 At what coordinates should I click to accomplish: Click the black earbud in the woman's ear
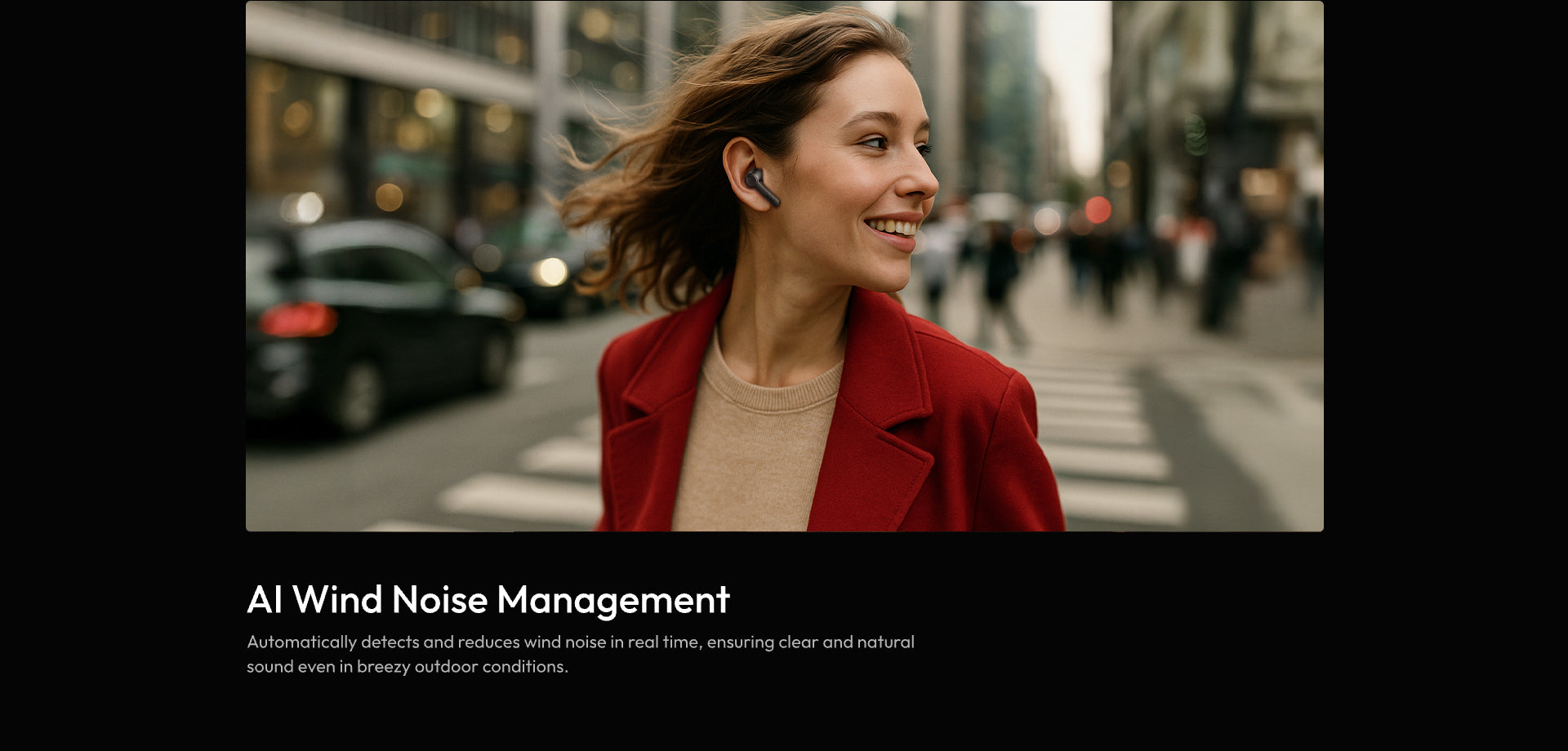pos(760,186)
